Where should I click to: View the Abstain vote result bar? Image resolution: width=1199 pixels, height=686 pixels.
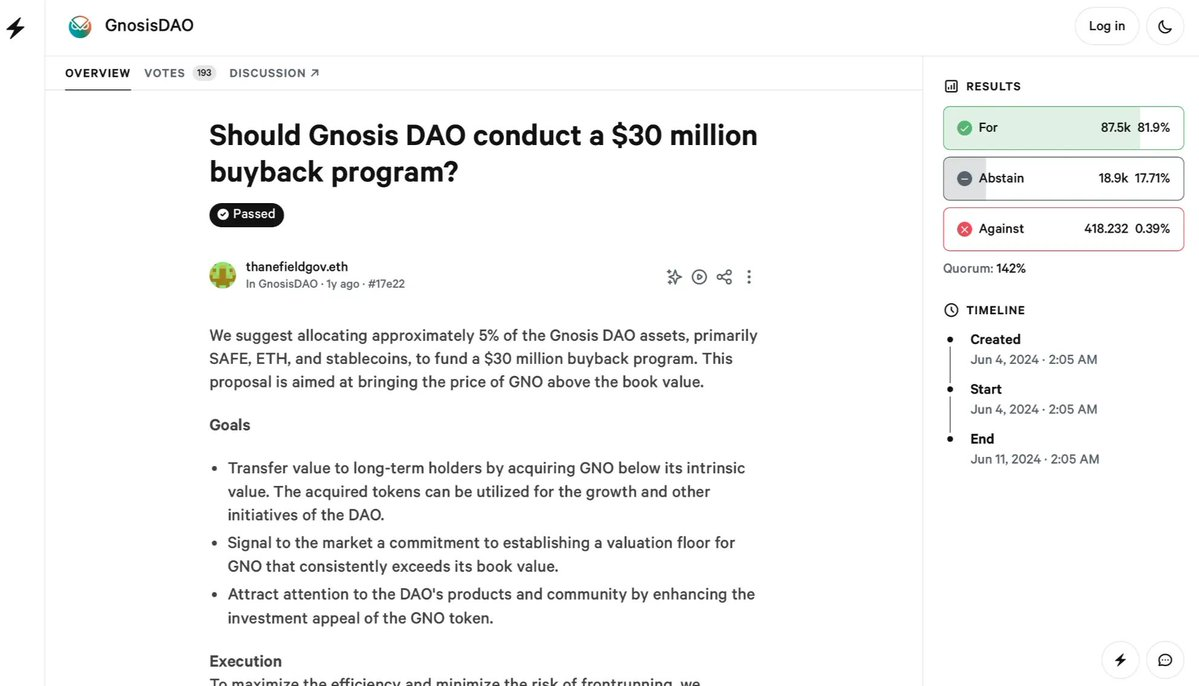click(1063, 178)
